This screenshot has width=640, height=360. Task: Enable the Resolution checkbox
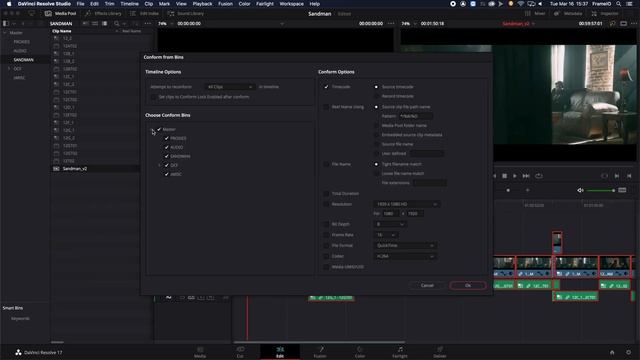(326, 204)
